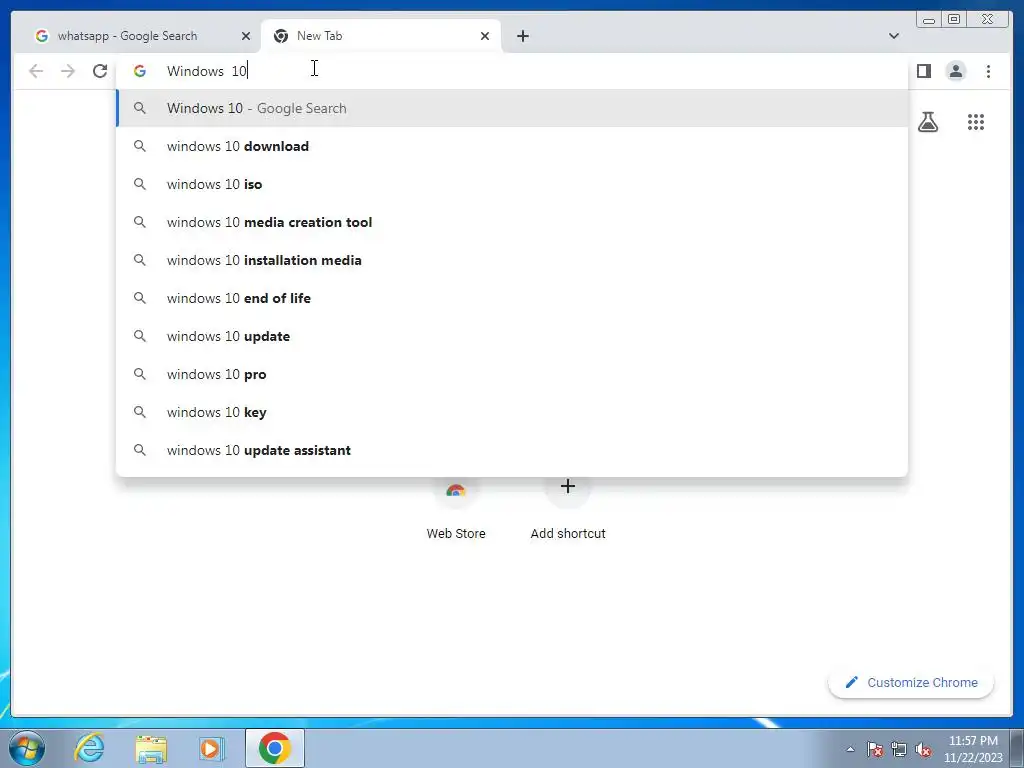Click the Customize Chrome button
The height and width of the screenshot is (768, 1024).
tap(911, 682)
